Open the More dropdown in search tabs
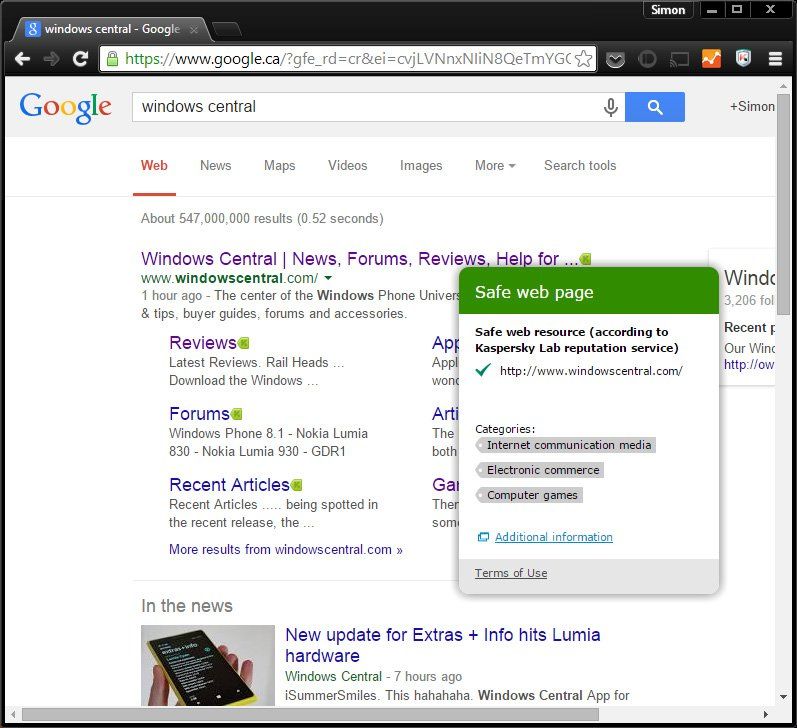Viewport: 797px width, 728px height. point(495,165)
